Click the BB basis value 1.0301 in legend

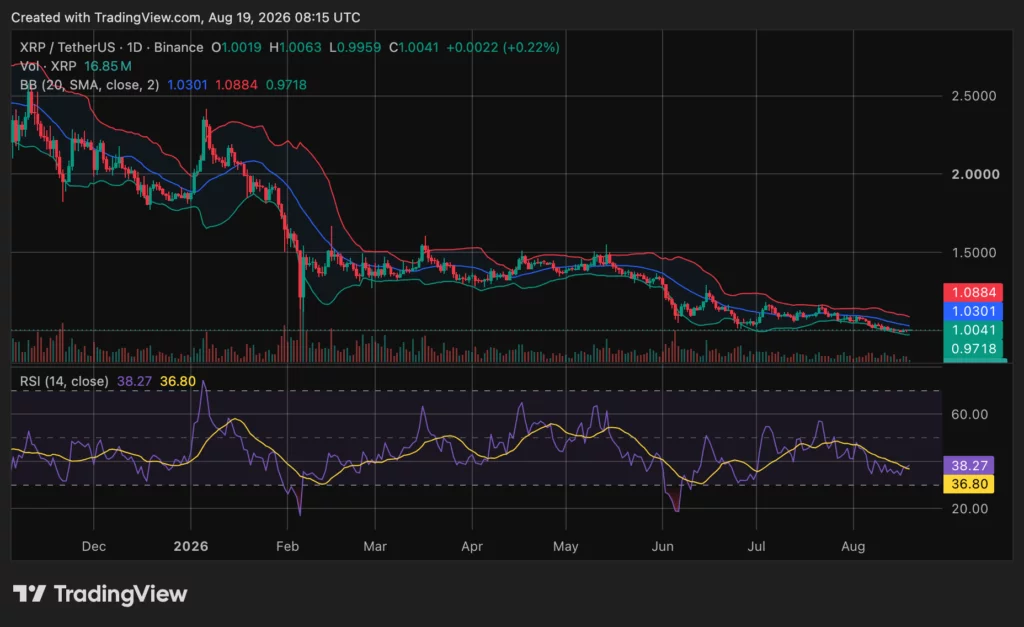pos(187,85)
